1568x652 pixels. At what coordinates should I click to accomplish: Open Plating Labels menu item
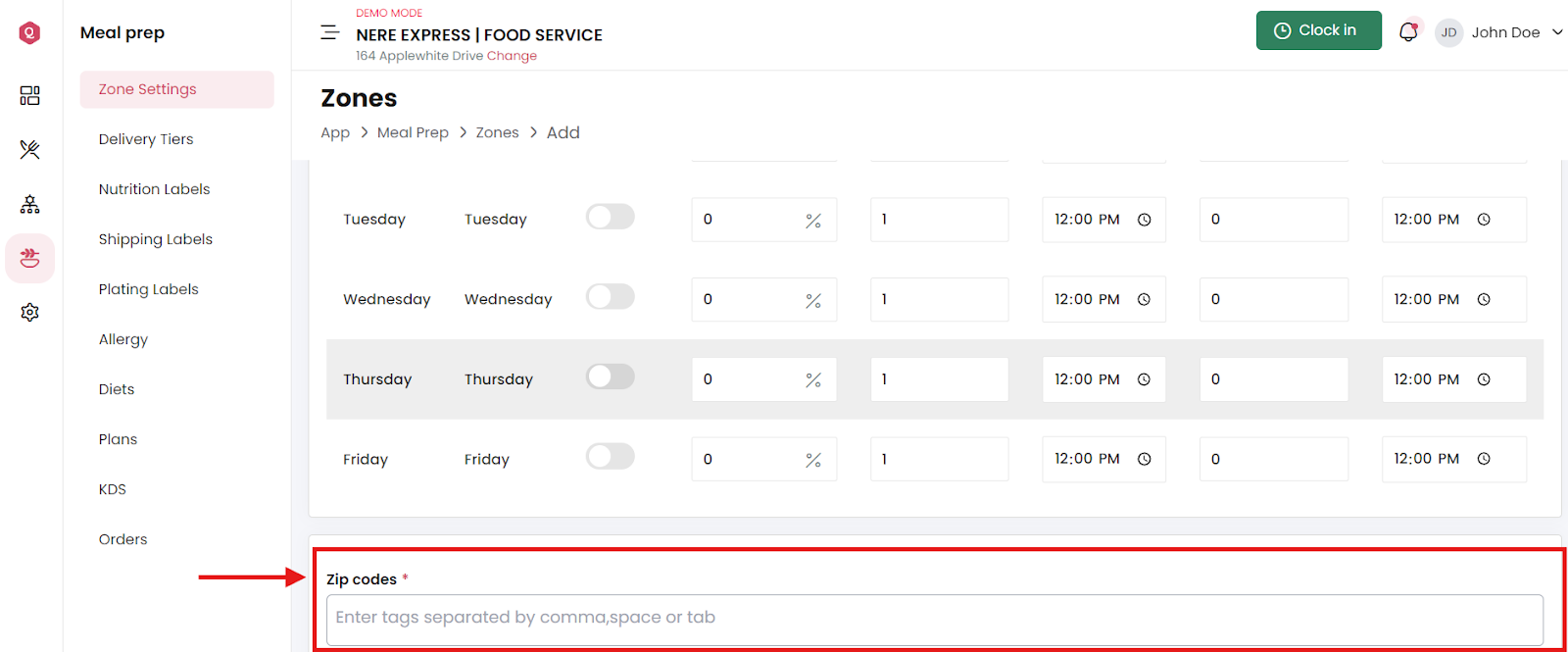point(148,289)
